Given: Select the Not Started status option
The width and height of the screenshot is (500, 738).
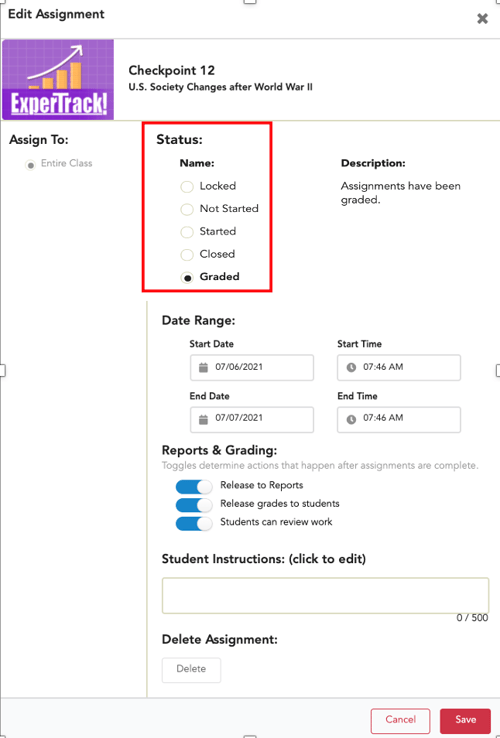Looking at the screenshot, I should coord(187,209).
